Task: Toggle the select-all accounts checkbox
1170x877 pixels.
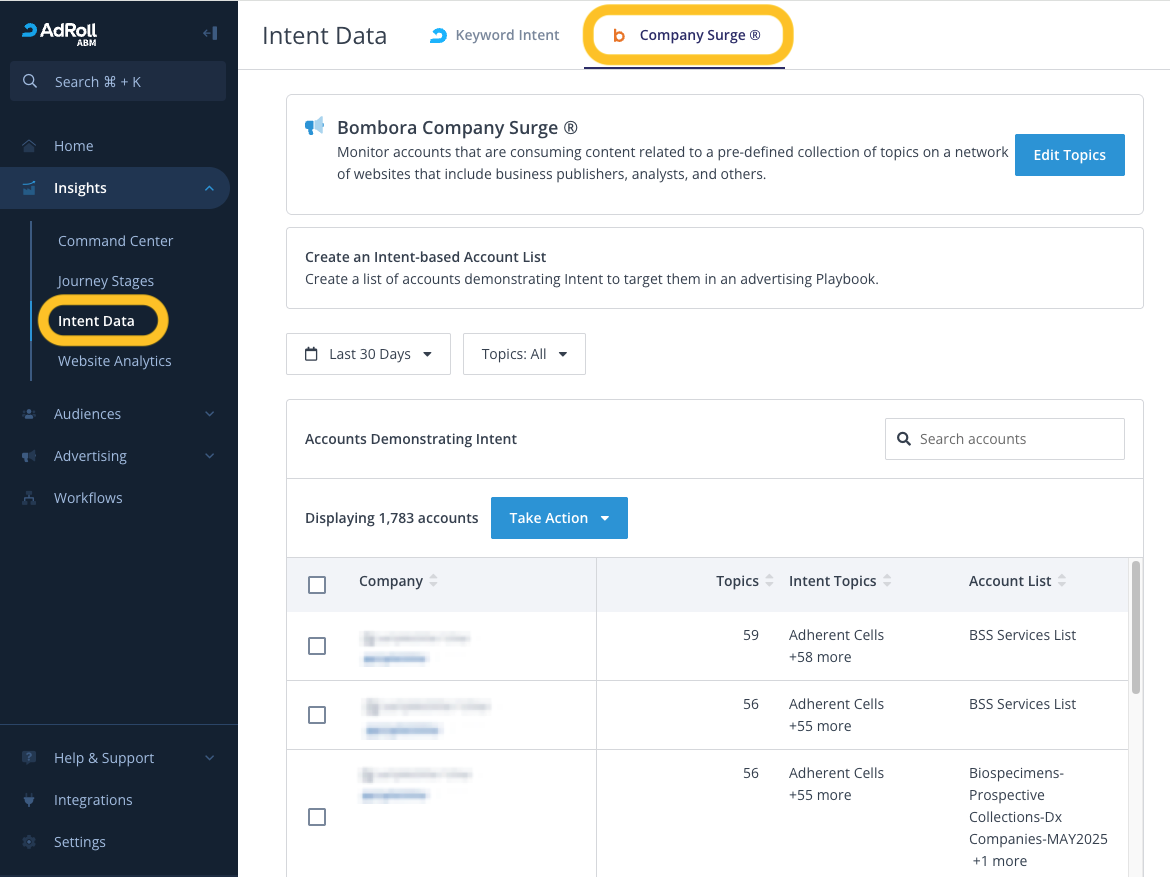Action: [x=317, y=585]
